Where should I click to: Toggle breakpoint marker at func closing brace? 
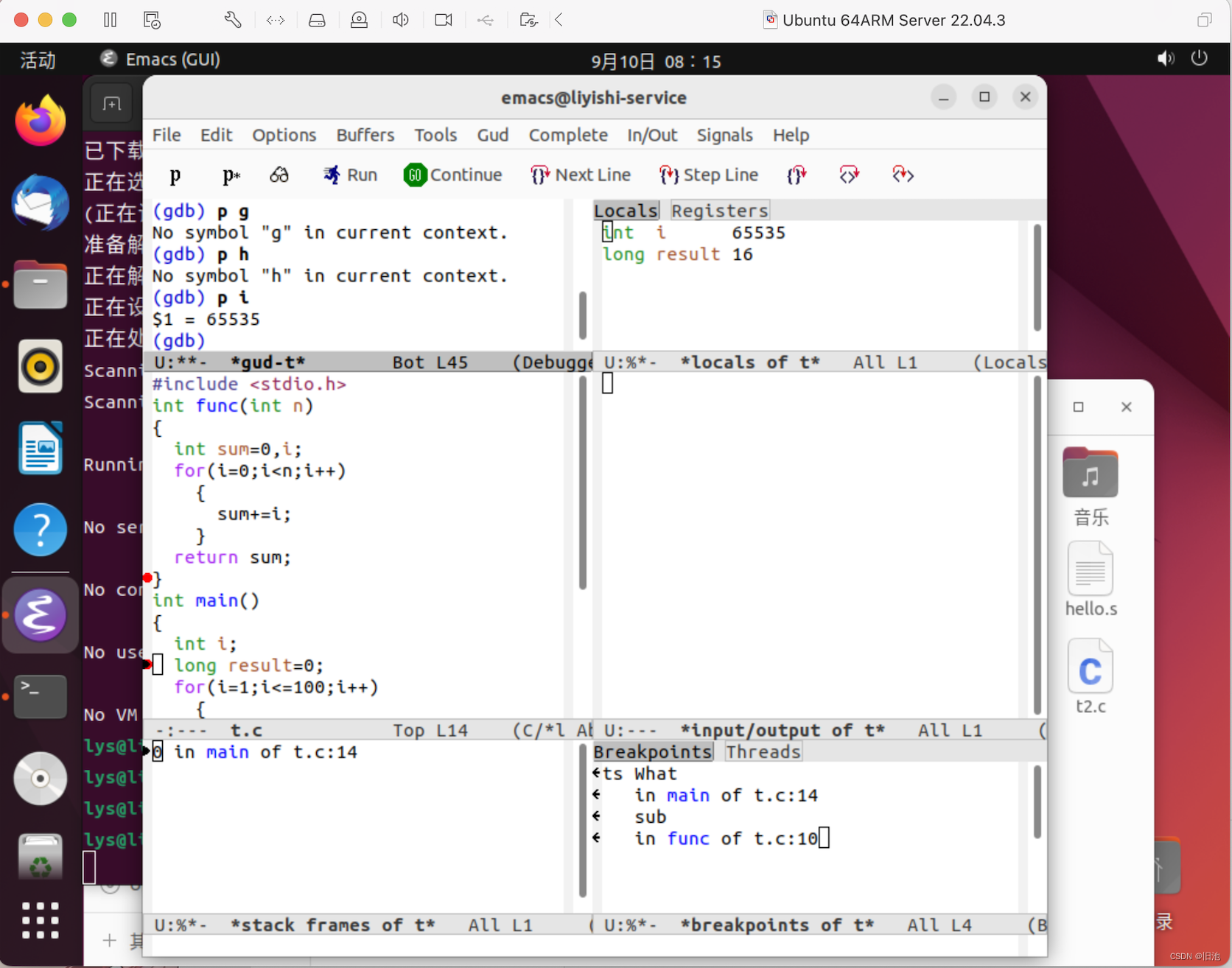pyautogui.click(x=147, y=578)
